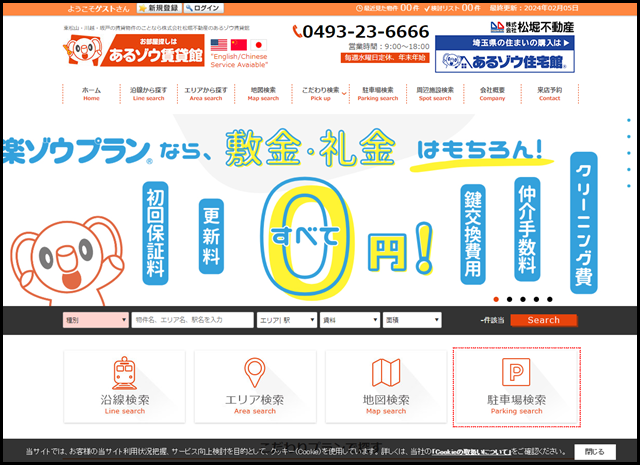Click the folded map icon for 地図検索
Image resolution: width=640 pixels, height=465 pixels.
click(x=386, y=372)
